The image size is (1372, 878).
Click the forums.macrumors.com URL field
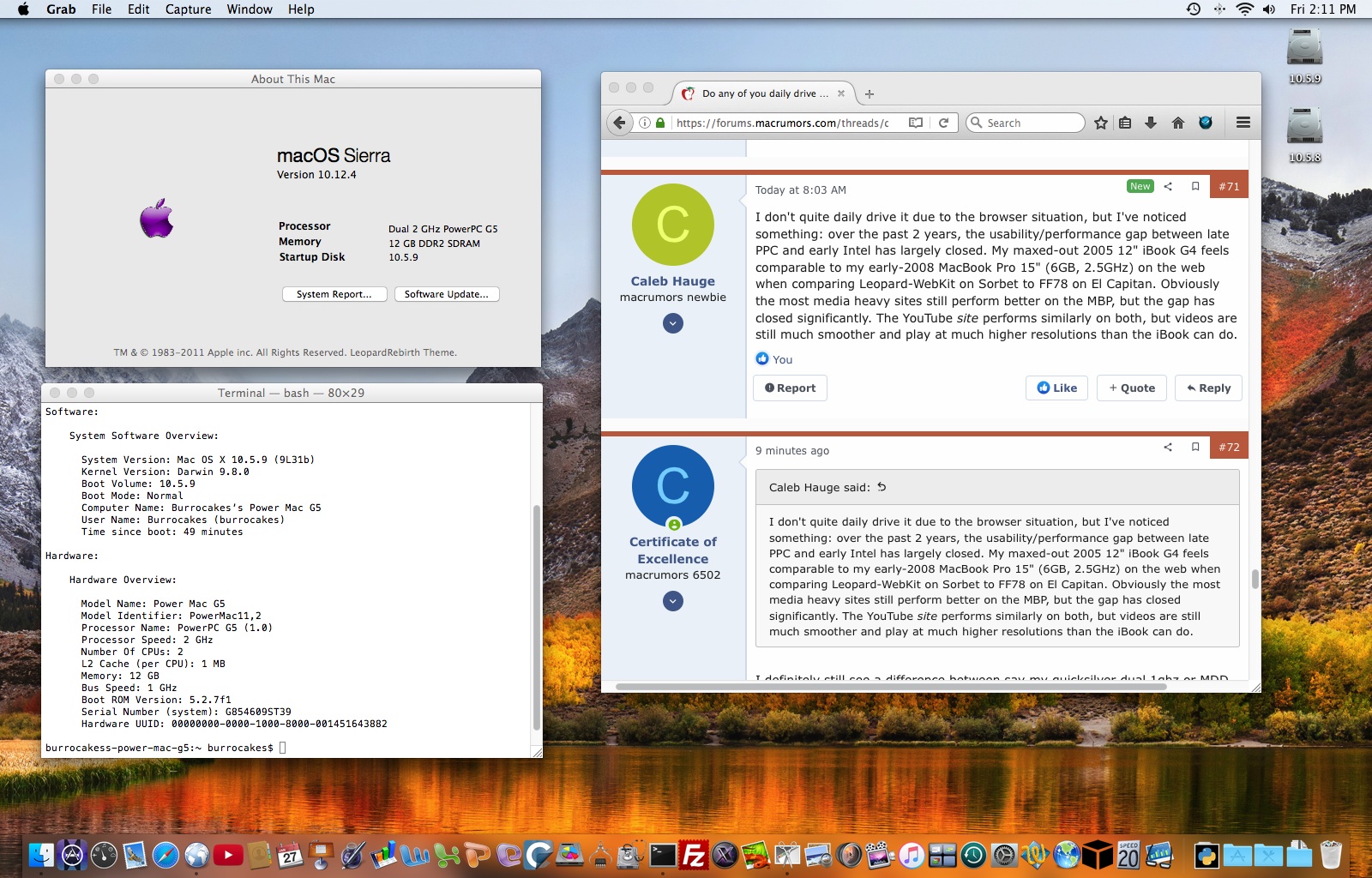pyautogui.click(x=782, y=123)
